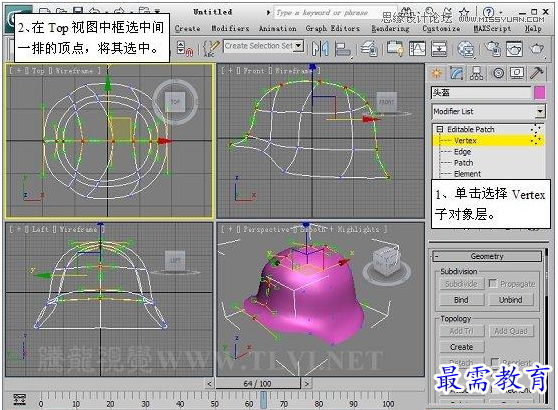Viewport: 558px width, 410px height.
Task: Click the Bind button
Action: pos(461,300)
